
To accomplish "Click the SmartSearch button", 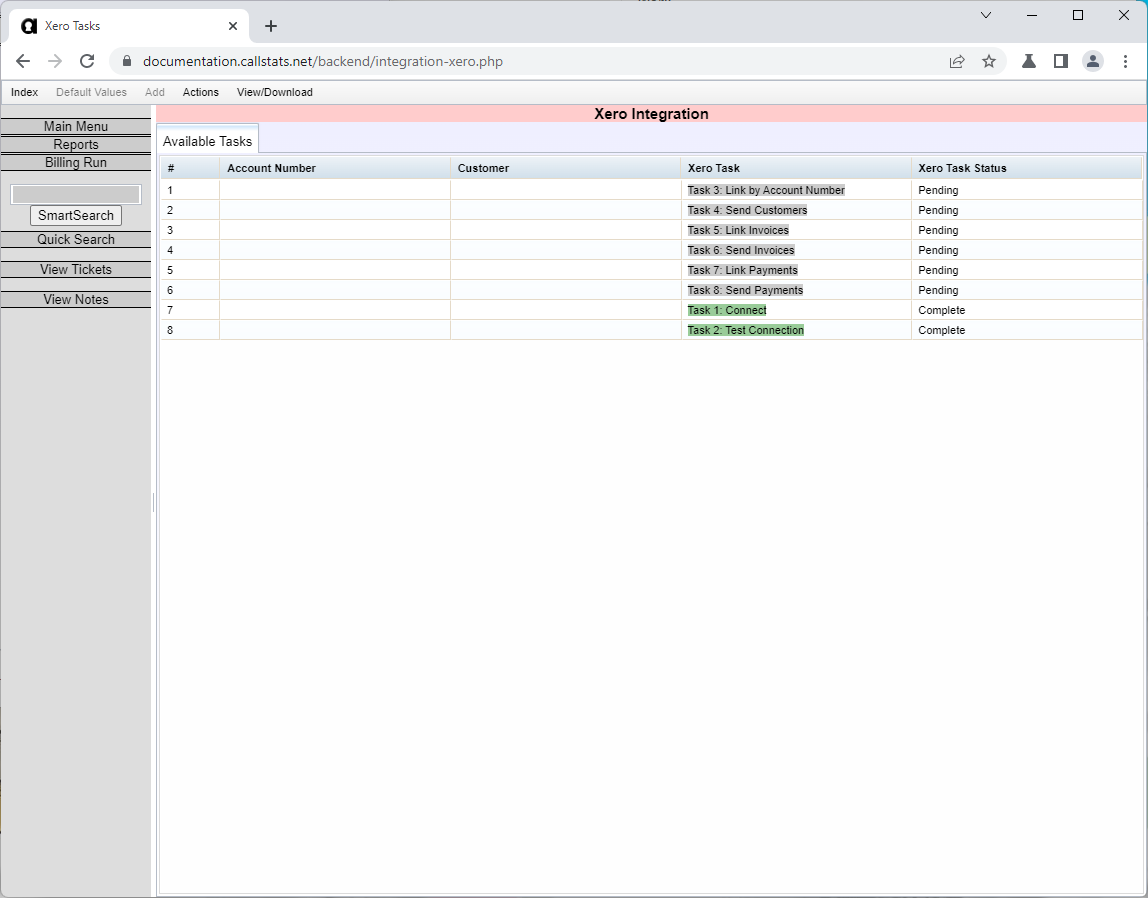I will tap(75, 215).
